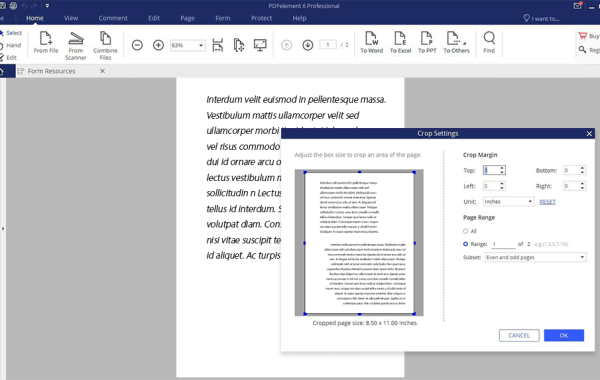The height and width of the screenshot is (380, 600).
Task: Open the Form ribbon tab
Action: [x=223, y=18]
